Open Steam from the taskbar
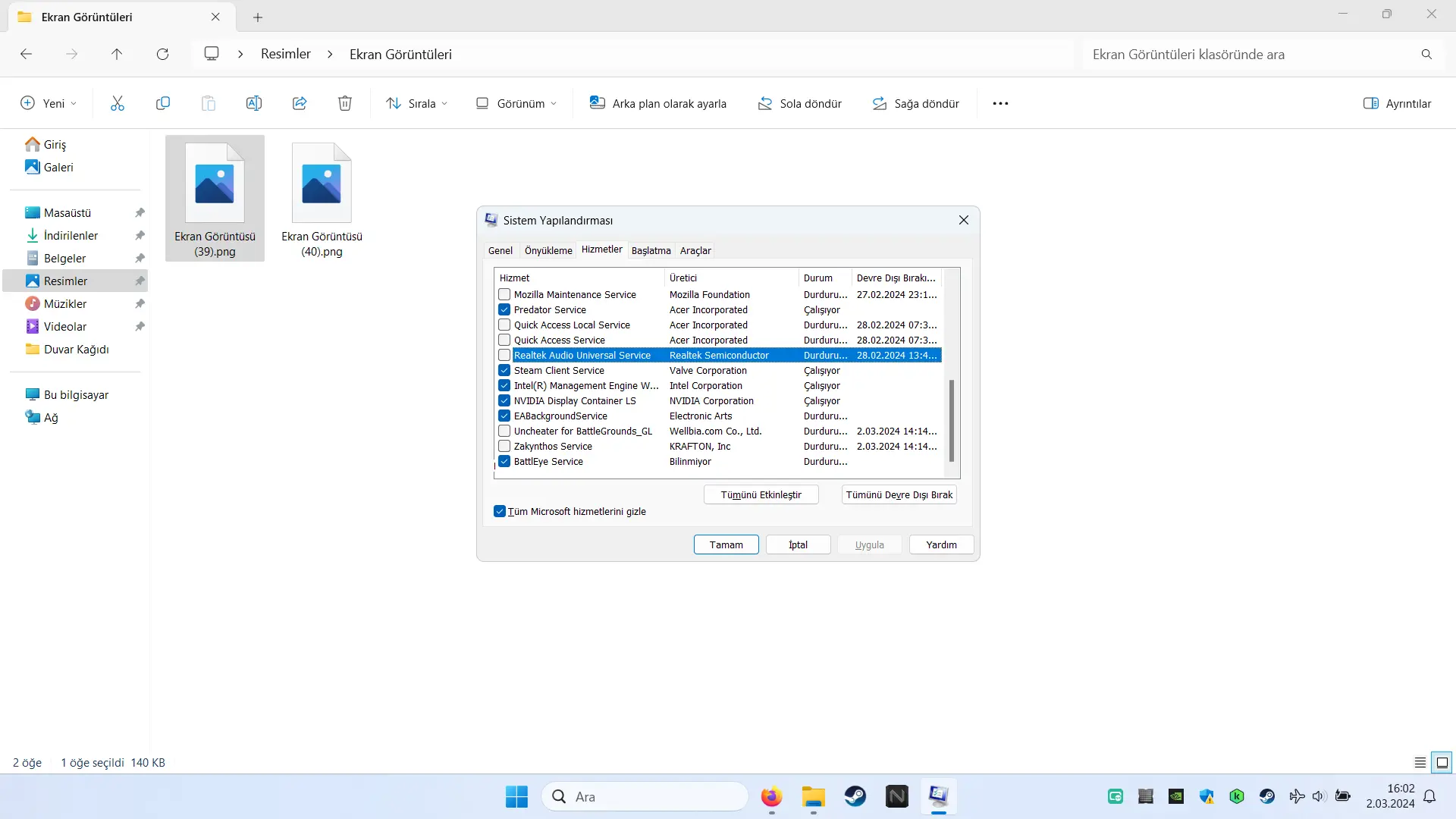The image size is (1456, 819). pyautogui.click(x=855, y=796)
